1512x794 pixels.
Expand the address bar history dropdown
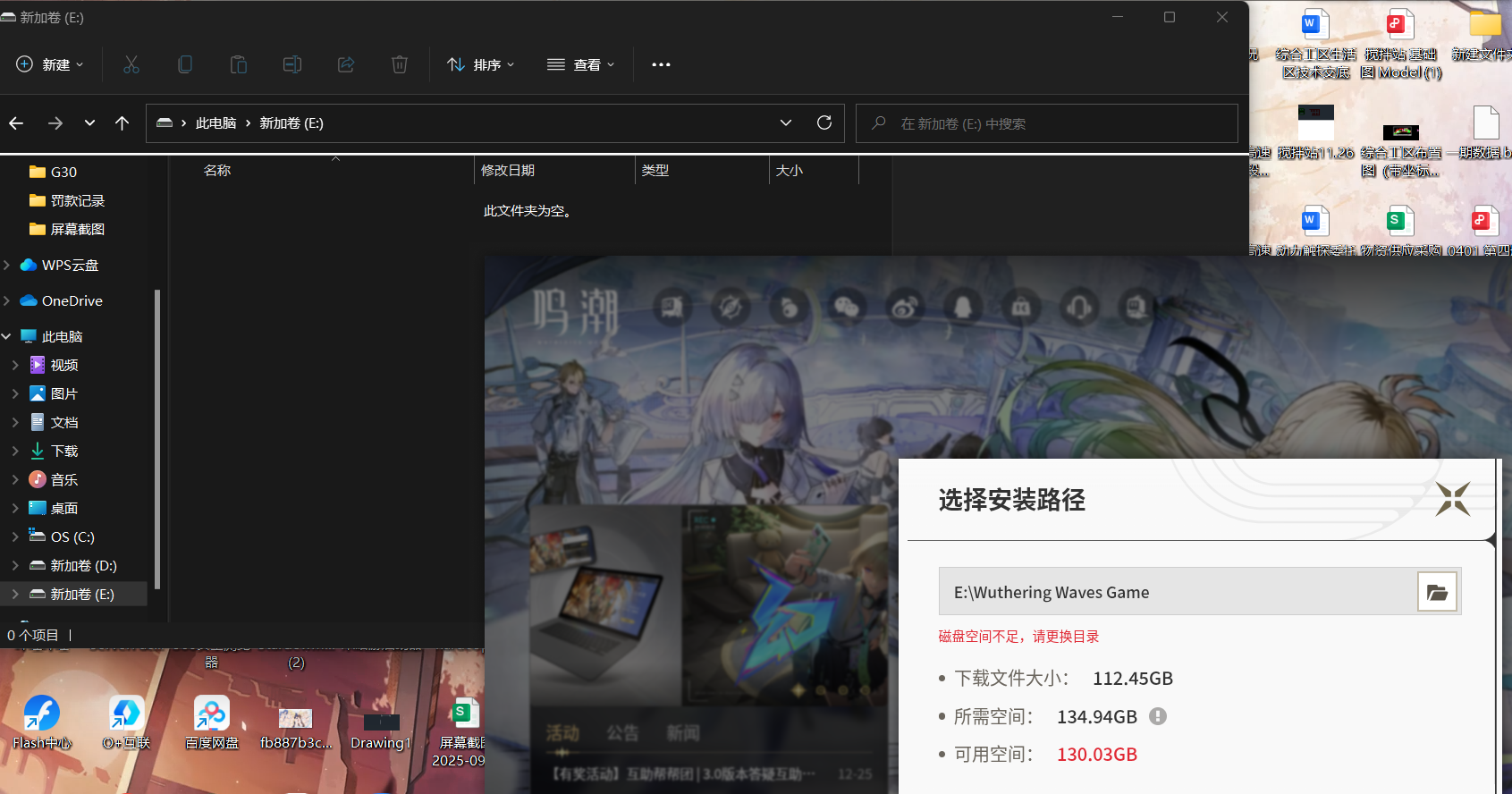tap(786, 122)
